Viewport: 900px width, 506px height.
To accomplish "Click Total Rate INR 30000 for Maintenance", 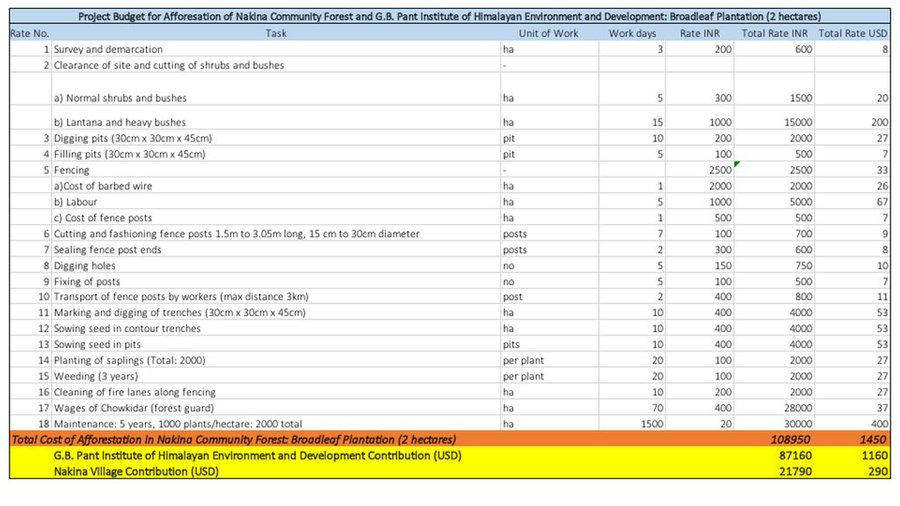I will tap(798, 424).
